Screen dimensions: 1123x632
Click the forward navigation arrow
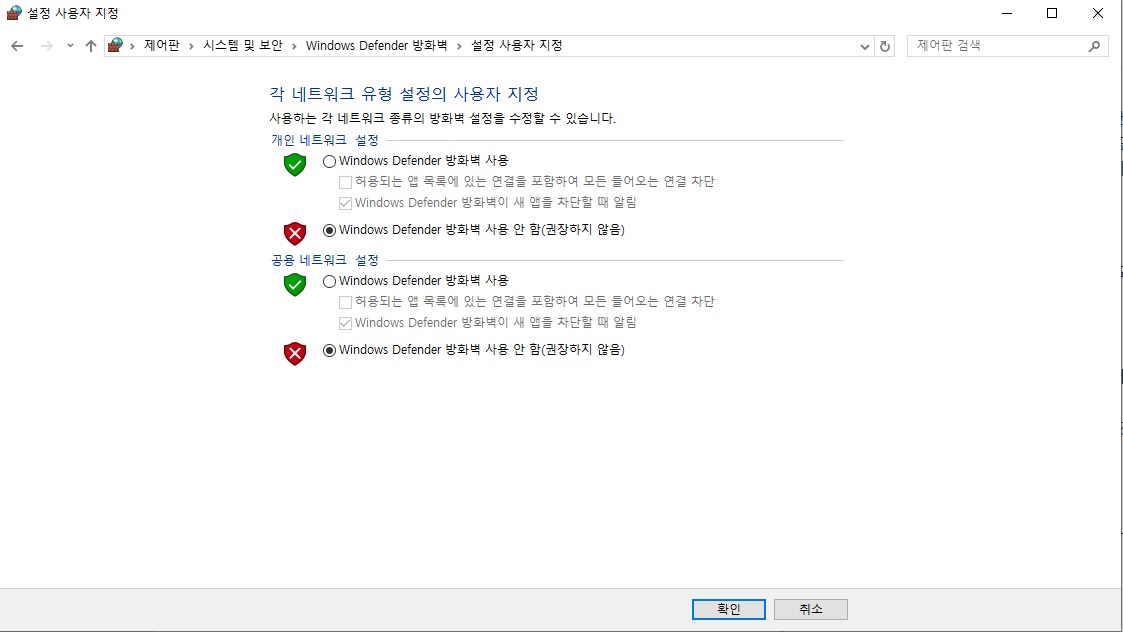[47, 46]
